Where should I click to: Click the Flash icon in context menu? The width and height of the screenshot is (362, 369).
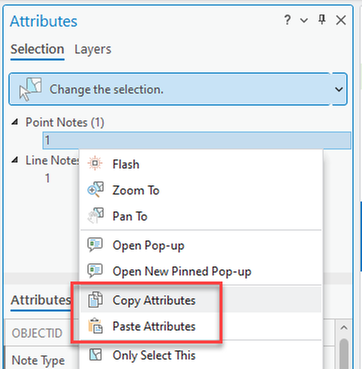95,164
